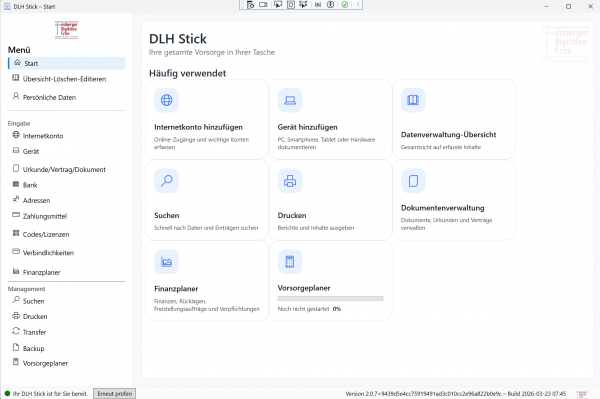Viewport: 600px width, 399px height.
Task: Click the accessibility icon in debug toolbar
Action: (x=331, y=5)
